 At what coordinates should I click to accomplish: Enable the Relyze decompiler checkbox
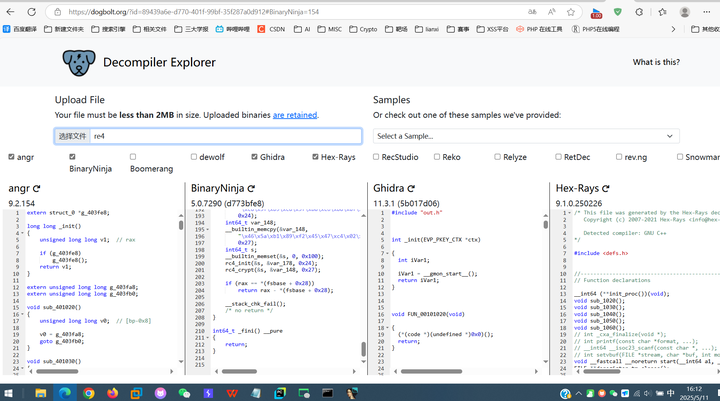tap(497, 157)
